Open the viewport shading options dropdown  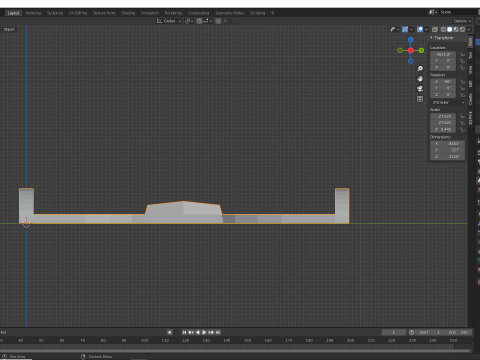[469, 29]
